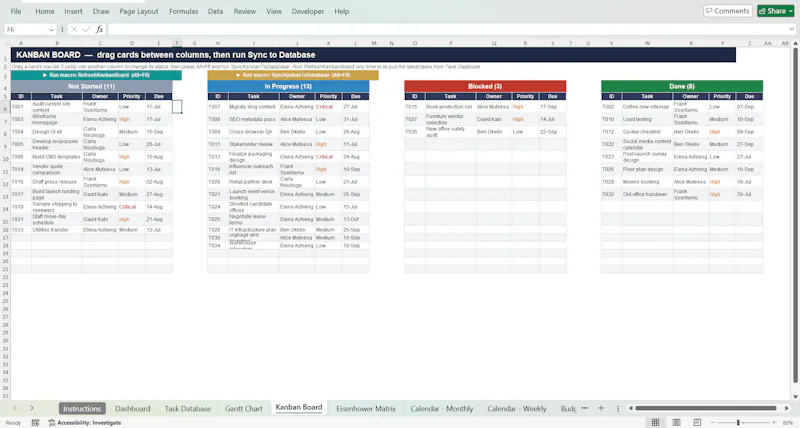Switch to Page Layout view icon

677,422
